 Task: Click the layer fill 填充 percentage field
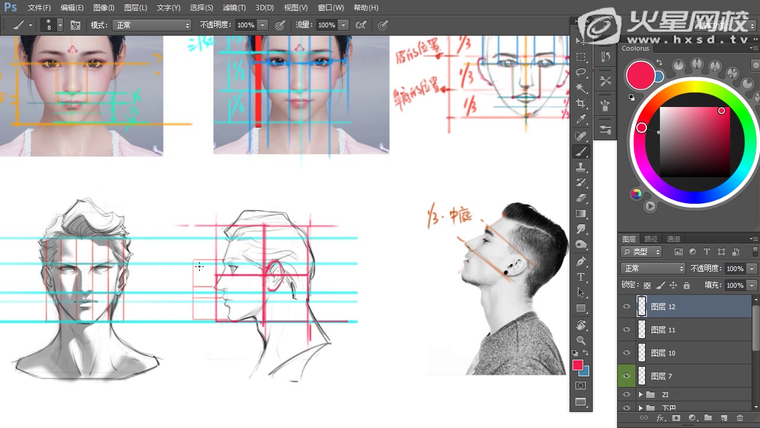(x=735, y=285)
